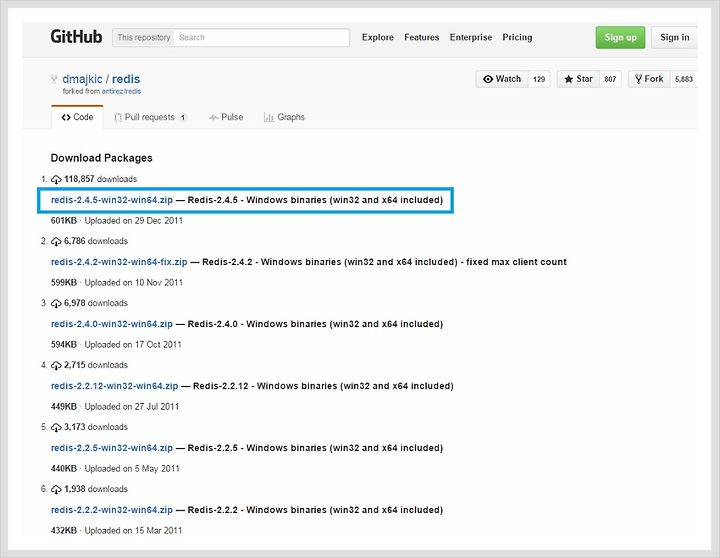Click the fork icon beside dmajkic
This screenshot has width=720, height=558.
54,79
